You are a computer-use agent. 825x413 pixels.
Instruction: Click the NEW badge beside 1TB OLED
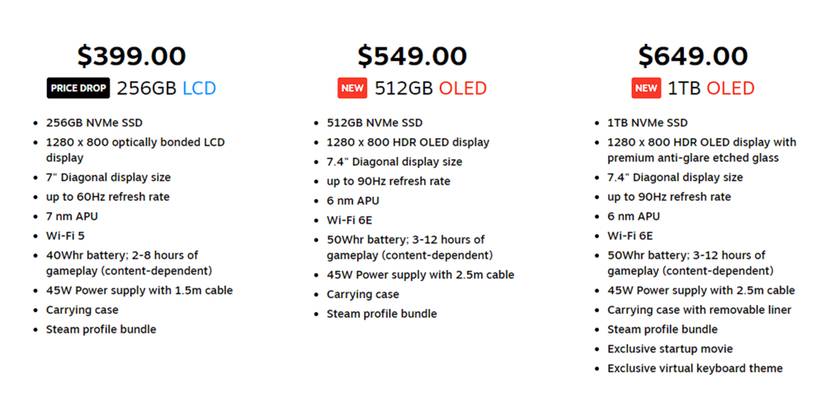click(646, 88)
